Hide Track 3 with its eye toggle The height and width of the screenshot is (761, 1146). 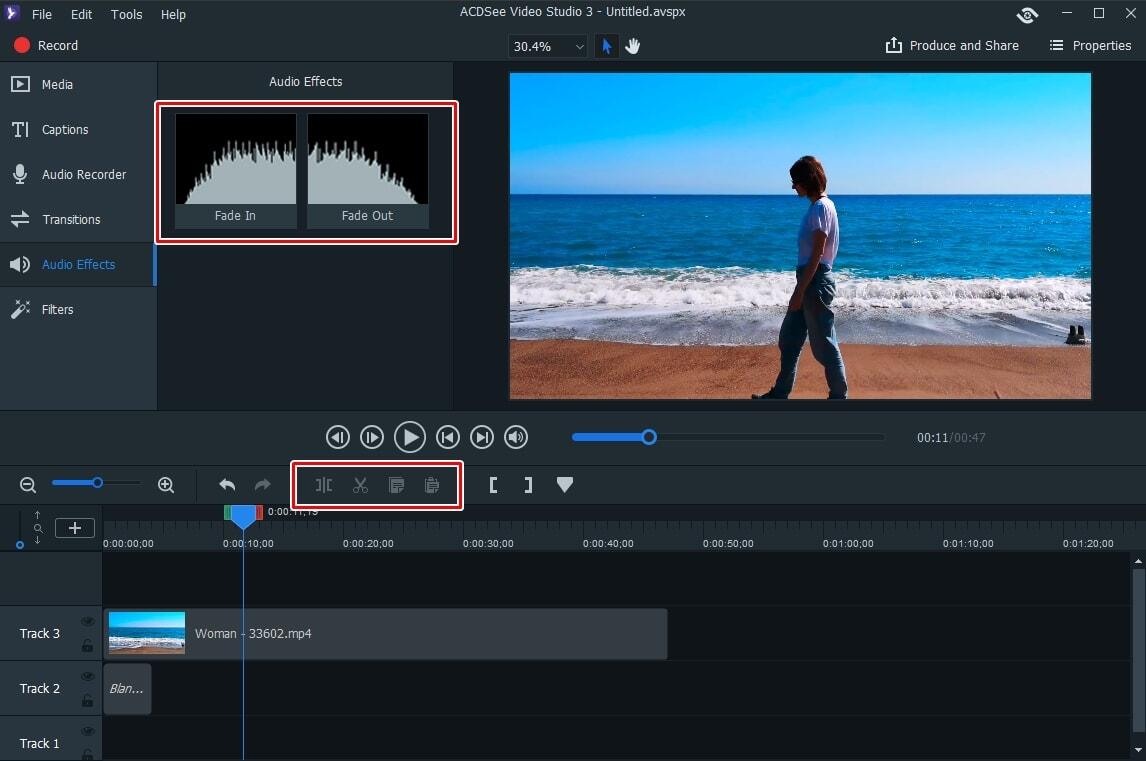88,621
